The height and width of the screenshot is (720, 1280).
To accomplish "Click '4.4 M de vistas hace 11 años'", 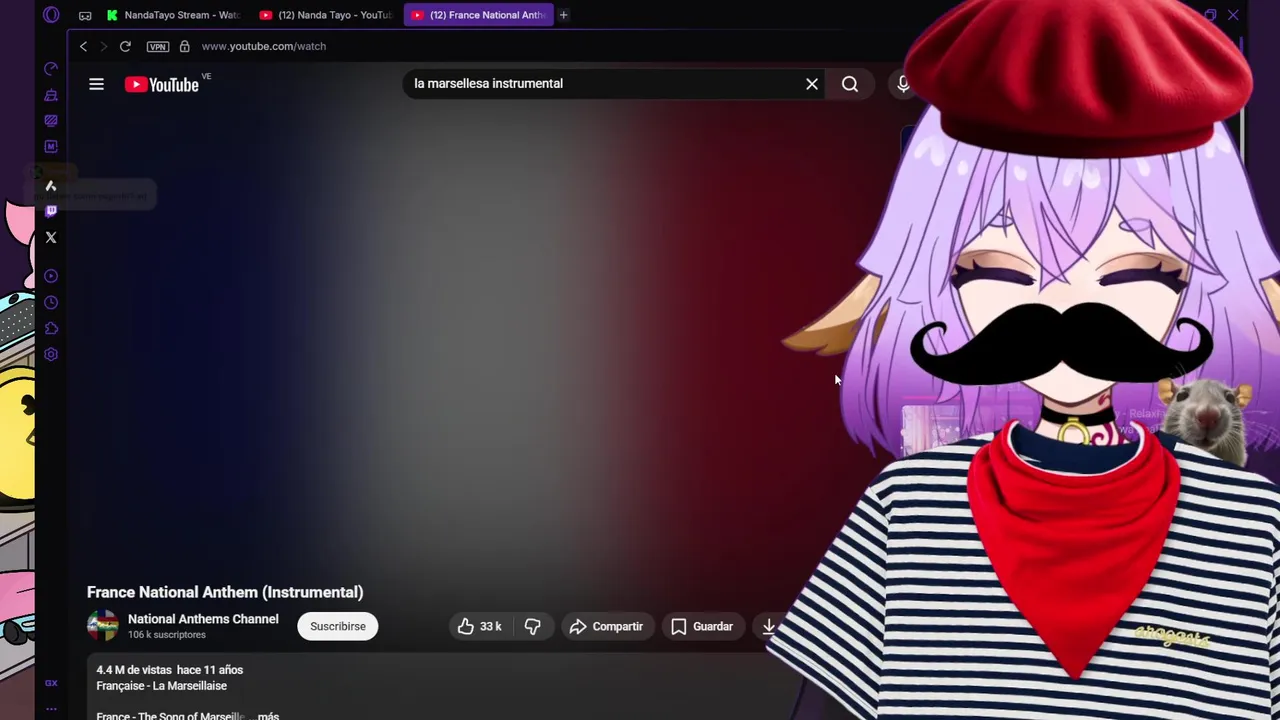I will click(170, 670).
